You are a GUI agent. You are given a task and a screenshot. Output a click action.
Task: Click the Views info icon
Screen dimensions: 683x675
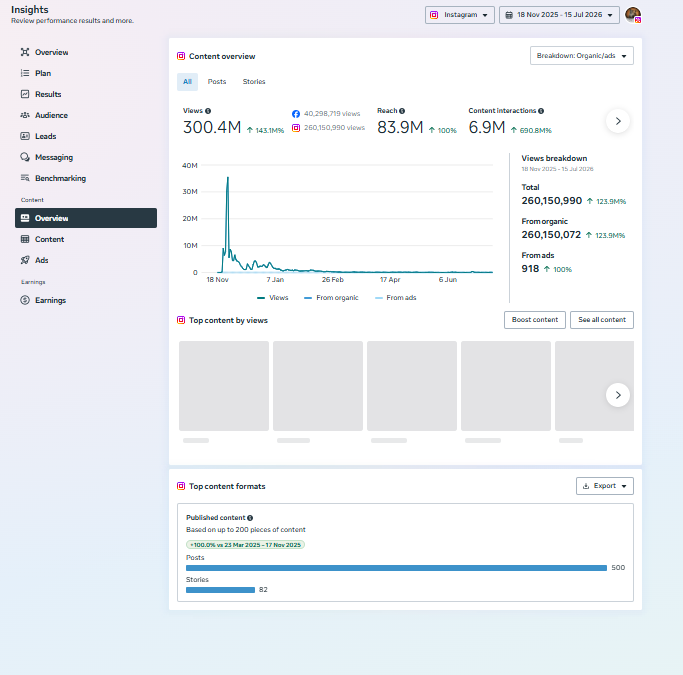[208, 111]
